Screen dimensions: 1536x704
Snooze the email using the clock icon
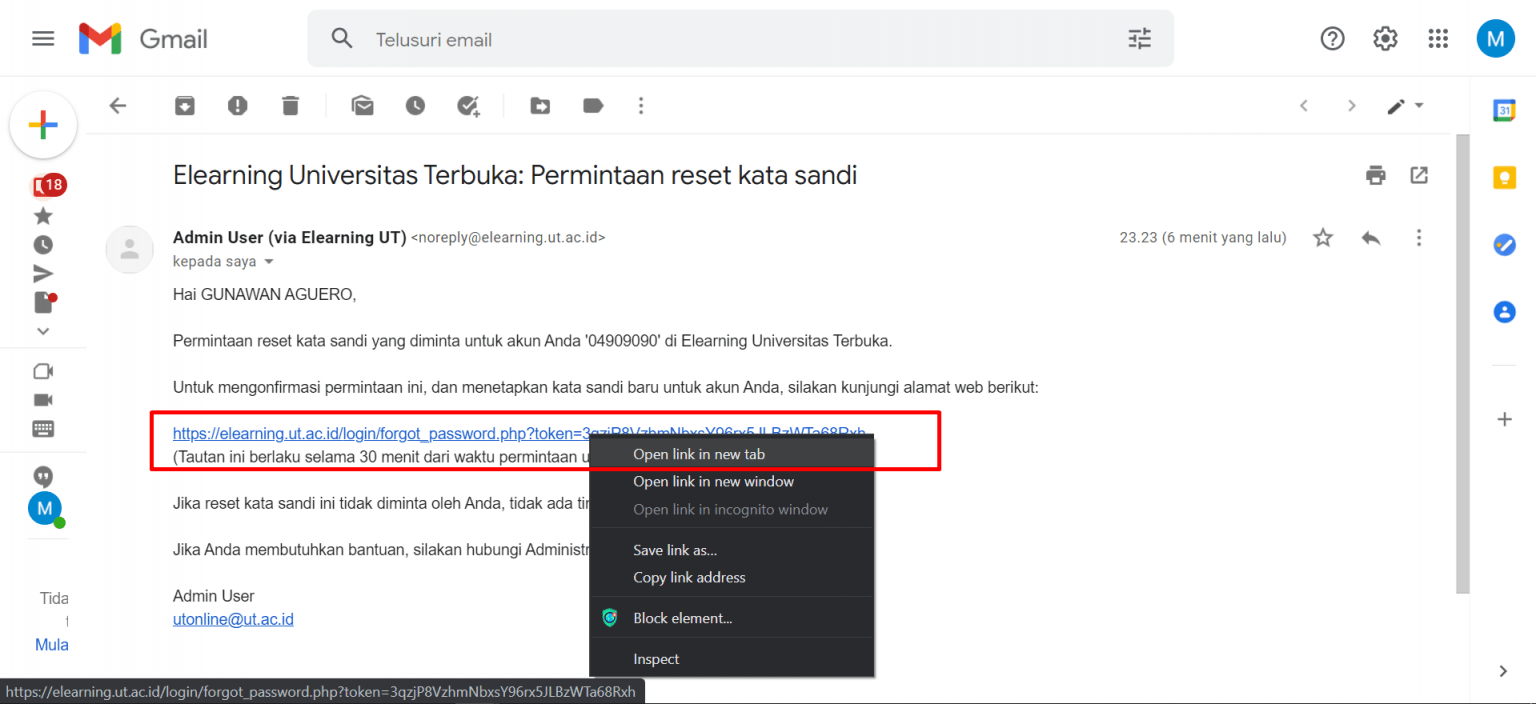tap(415, 105)
